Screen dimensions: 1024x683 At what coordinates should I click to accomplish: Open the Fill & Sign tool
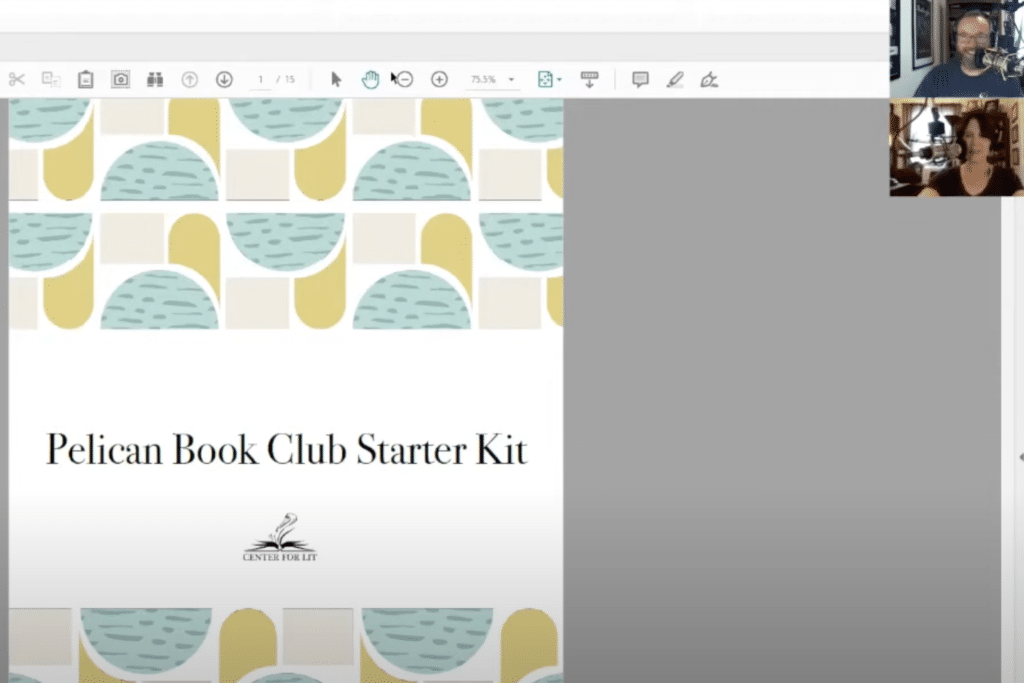pyautogui.click(x=708, y=79)
